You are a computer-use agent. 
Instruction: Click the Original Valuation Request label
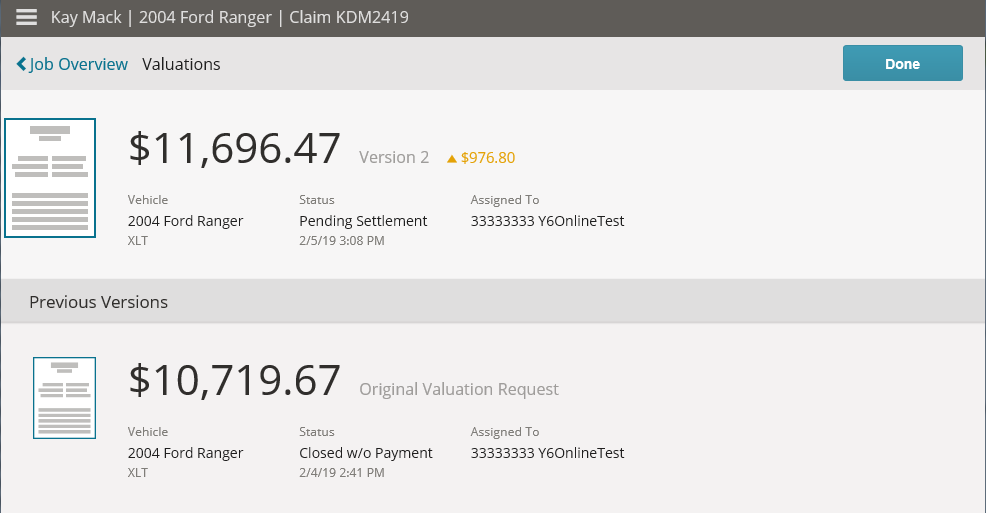click(x=458, y=390)
